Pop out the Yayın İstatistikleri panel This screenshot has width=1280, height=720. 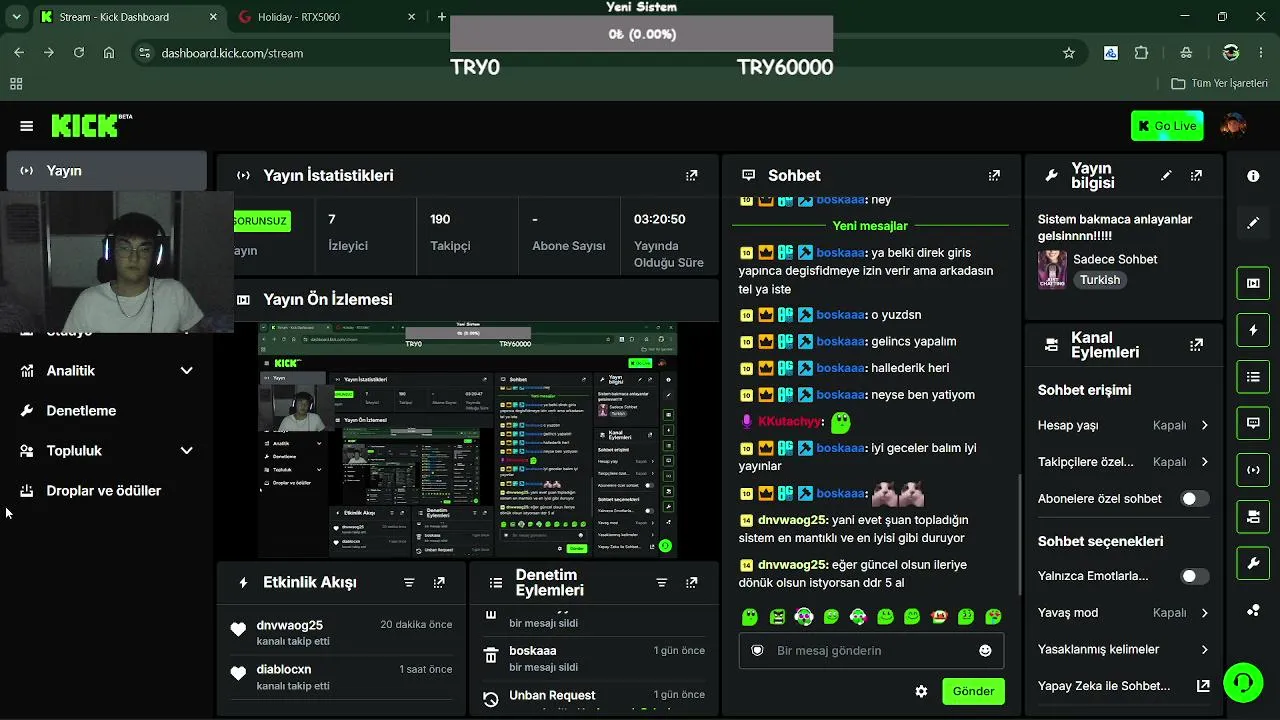pos(691,175)
